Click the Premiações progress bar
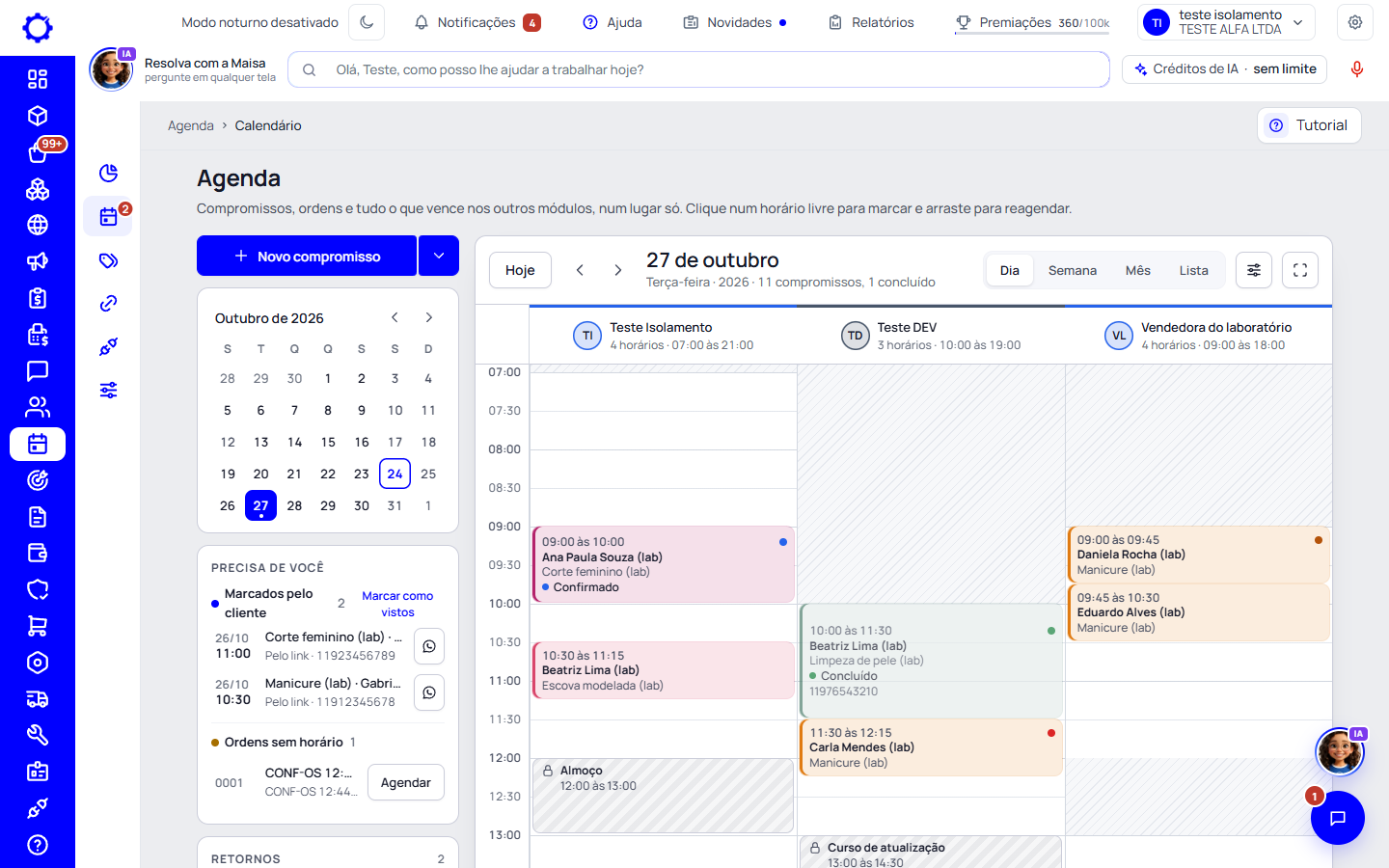This screenshot has width=1389, height=868. pos(1032,33)
